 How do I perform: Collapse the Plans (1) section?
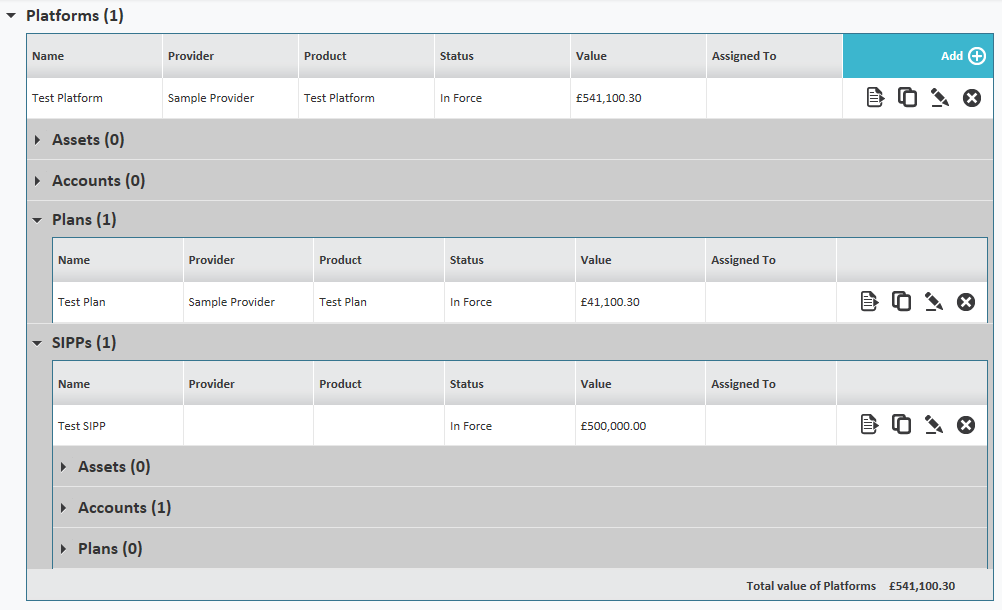(38, 220)
